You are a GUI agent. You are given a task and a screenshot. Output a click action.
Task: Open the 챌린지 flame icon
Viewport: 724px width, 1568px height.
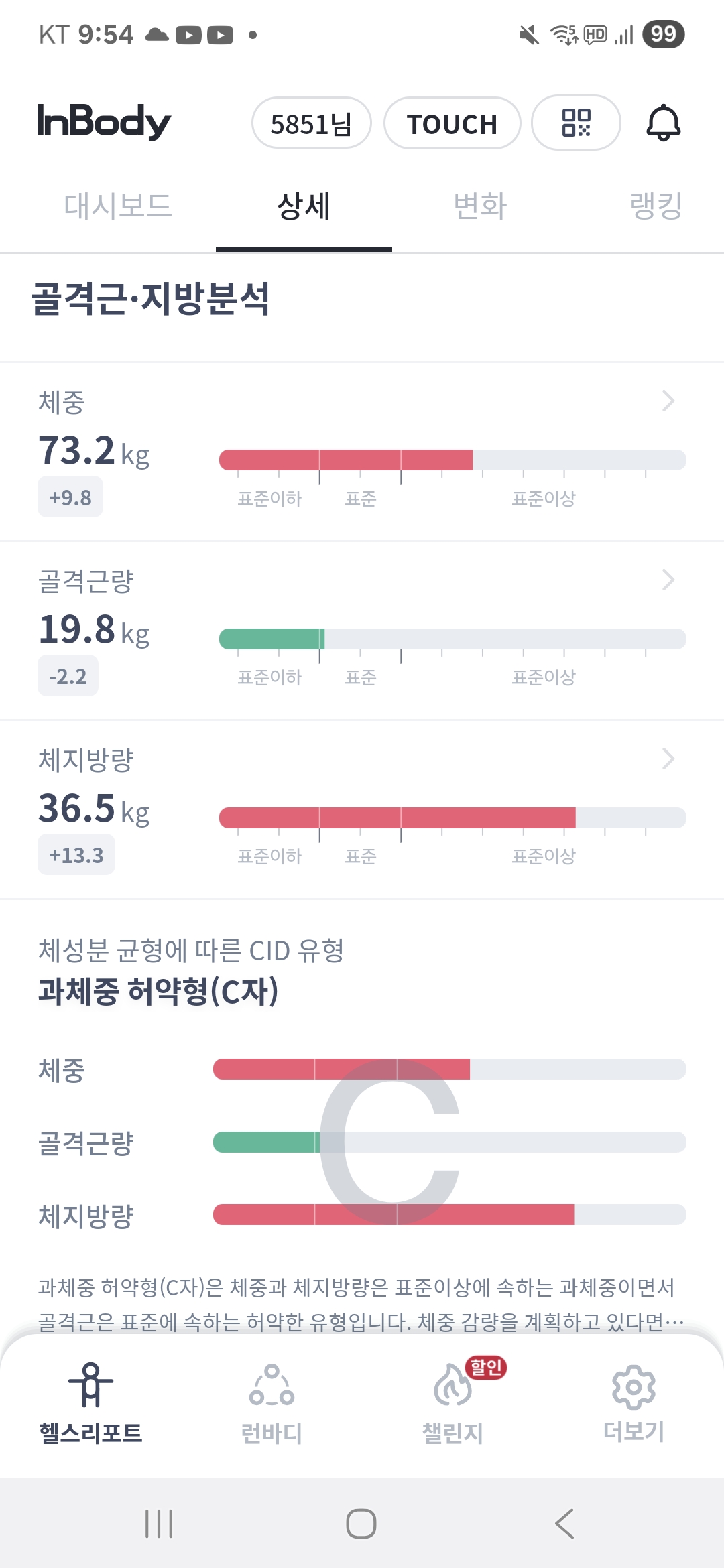[453, 1384]
